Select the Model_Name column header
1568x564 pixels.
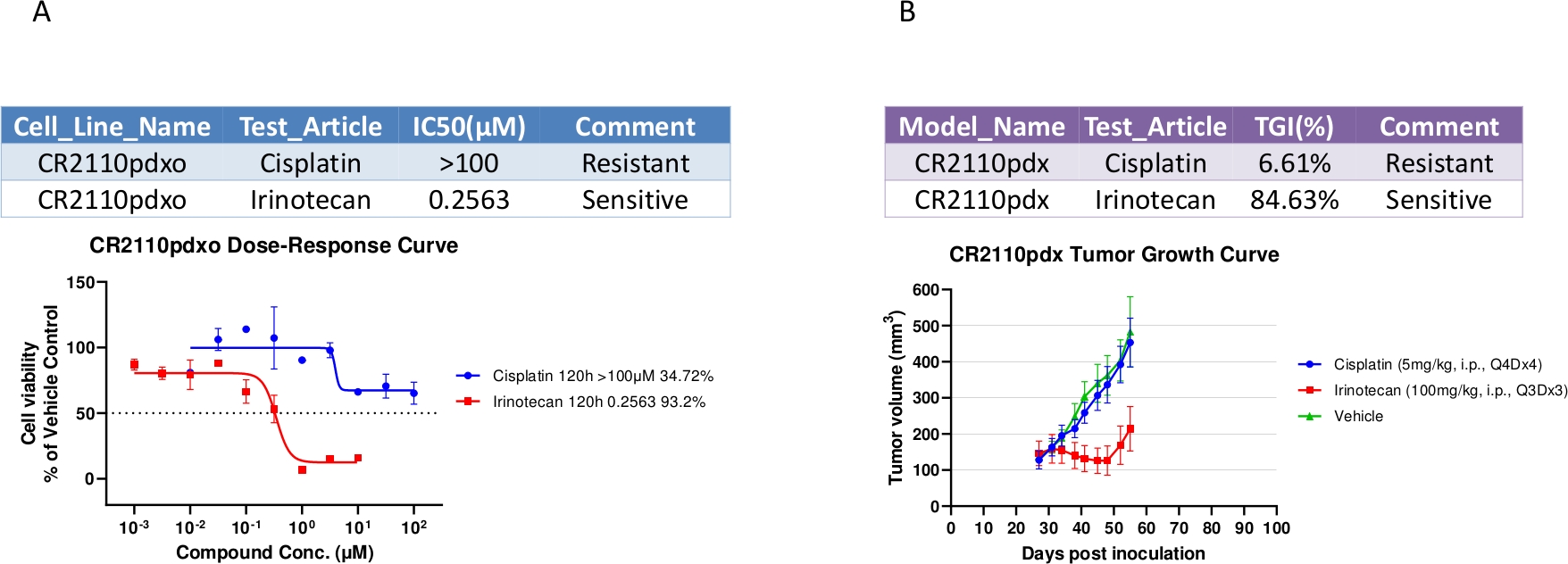click(x=981, y=127)
